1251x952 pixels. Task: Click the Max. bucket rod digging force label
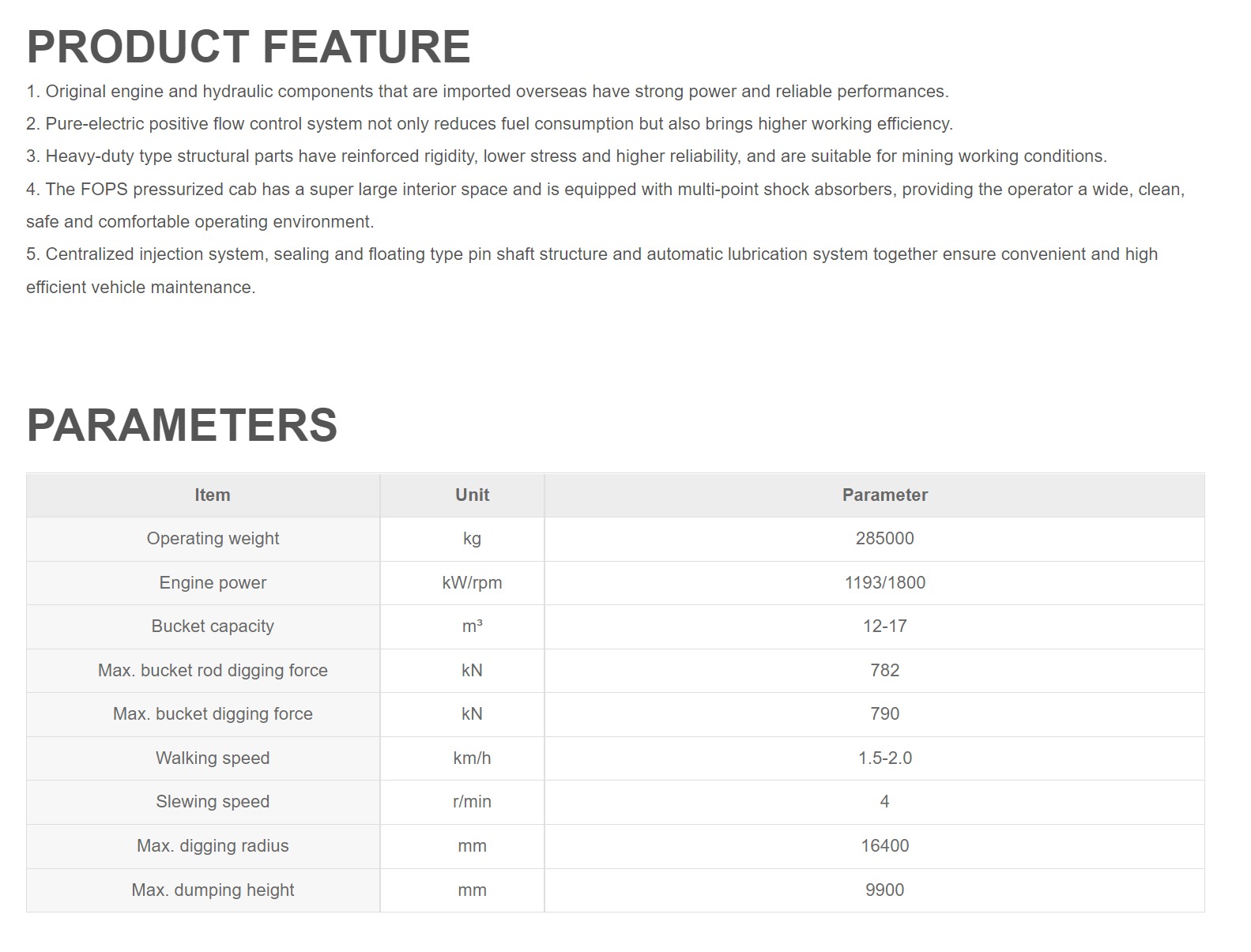click(213, 671)
